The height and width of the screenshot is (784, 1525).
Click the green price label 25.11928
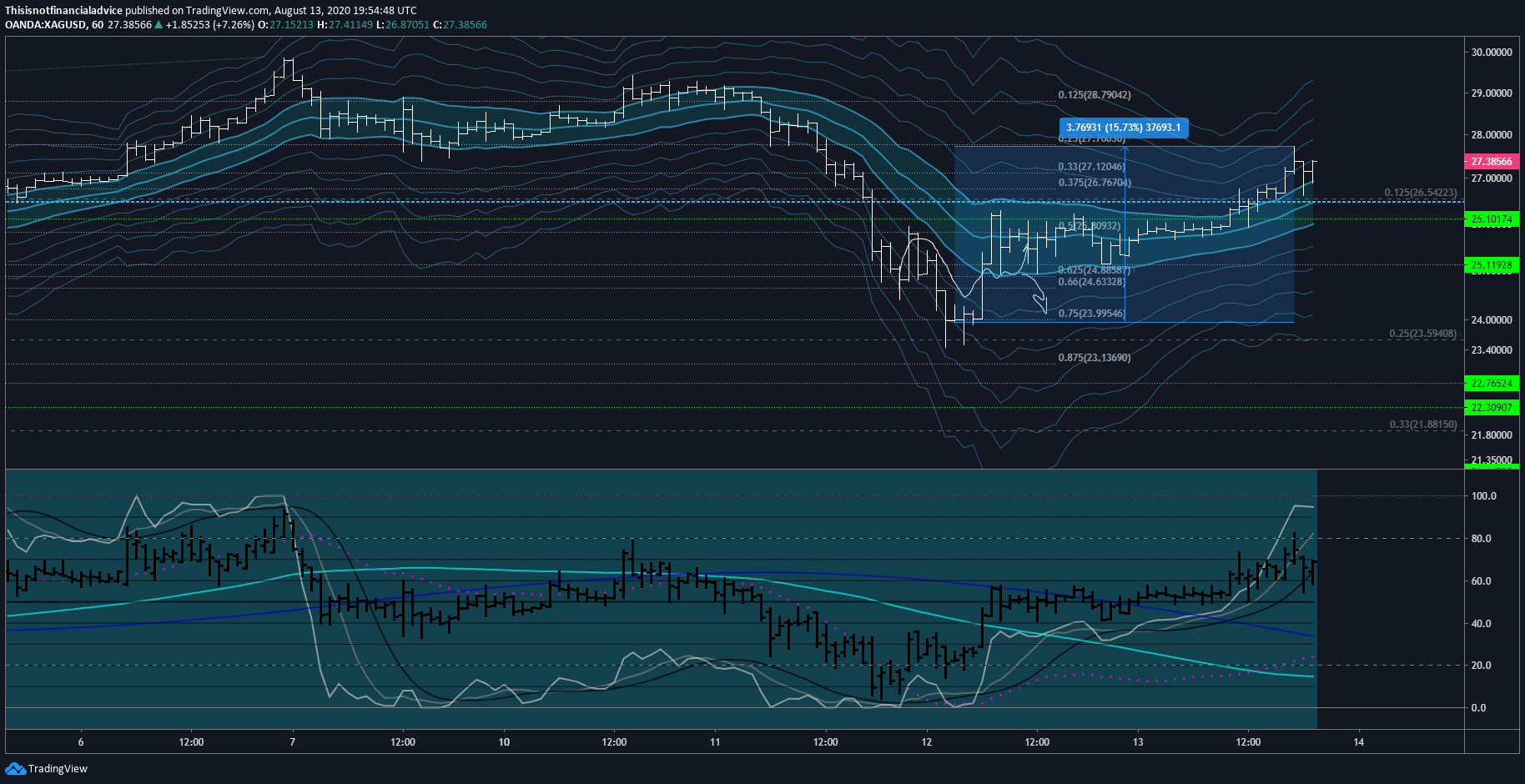(x=1492, y=265)
